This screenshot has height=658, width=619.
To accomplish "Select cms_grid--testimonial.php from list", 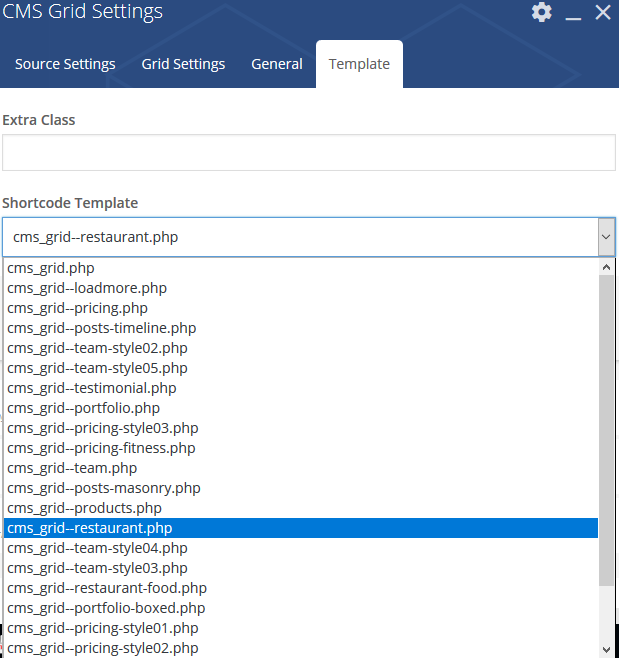I will (x=92, y=388).
